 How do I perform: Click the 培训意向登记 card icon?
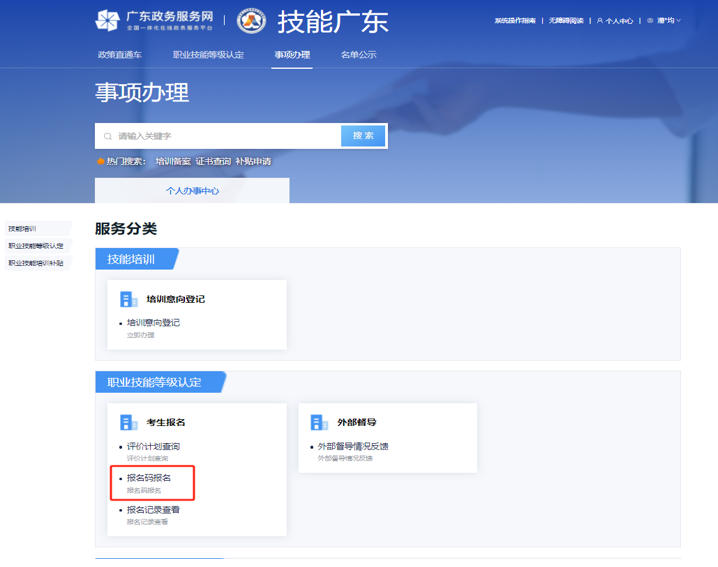[128, 299]
